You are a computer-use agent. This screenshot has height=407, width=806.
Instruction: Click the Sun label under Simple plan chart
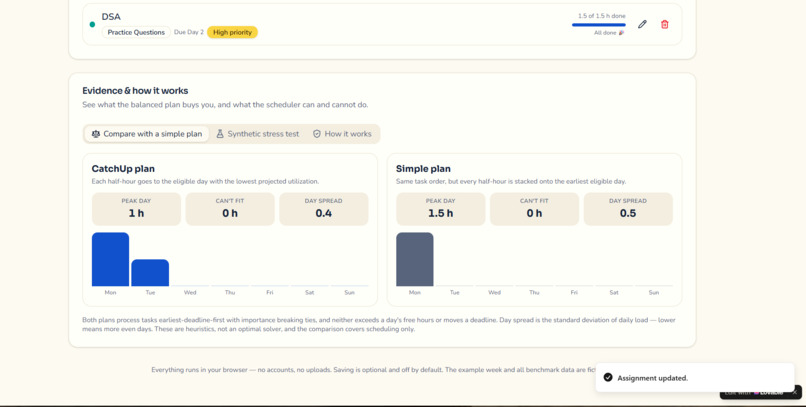pos(654,292)
